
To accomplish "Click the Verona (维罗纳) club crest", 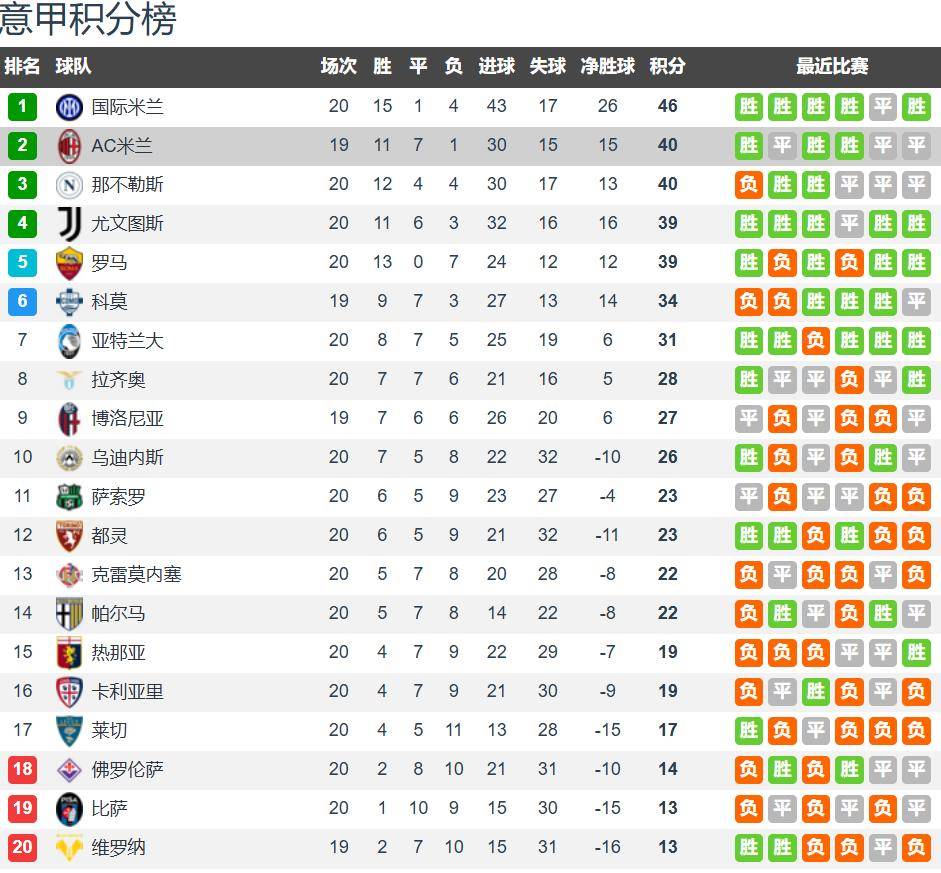I will 69,848.
